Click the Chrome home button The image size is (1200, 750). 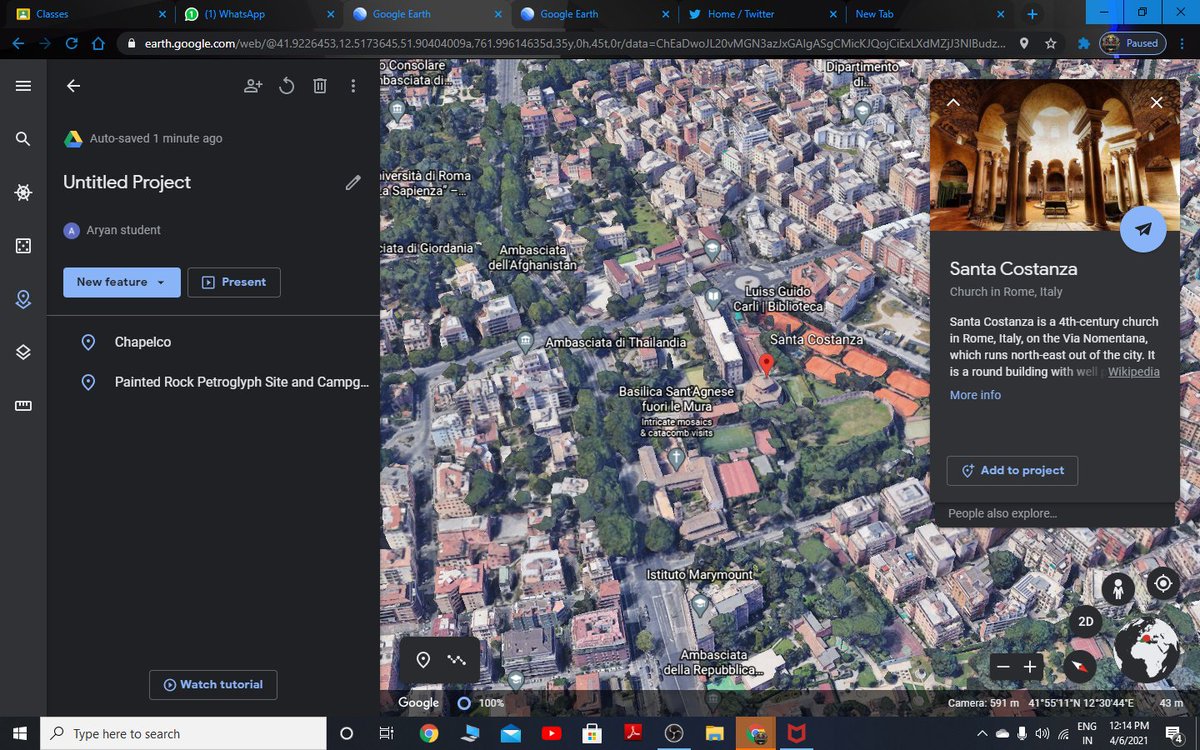pos(97,43)
